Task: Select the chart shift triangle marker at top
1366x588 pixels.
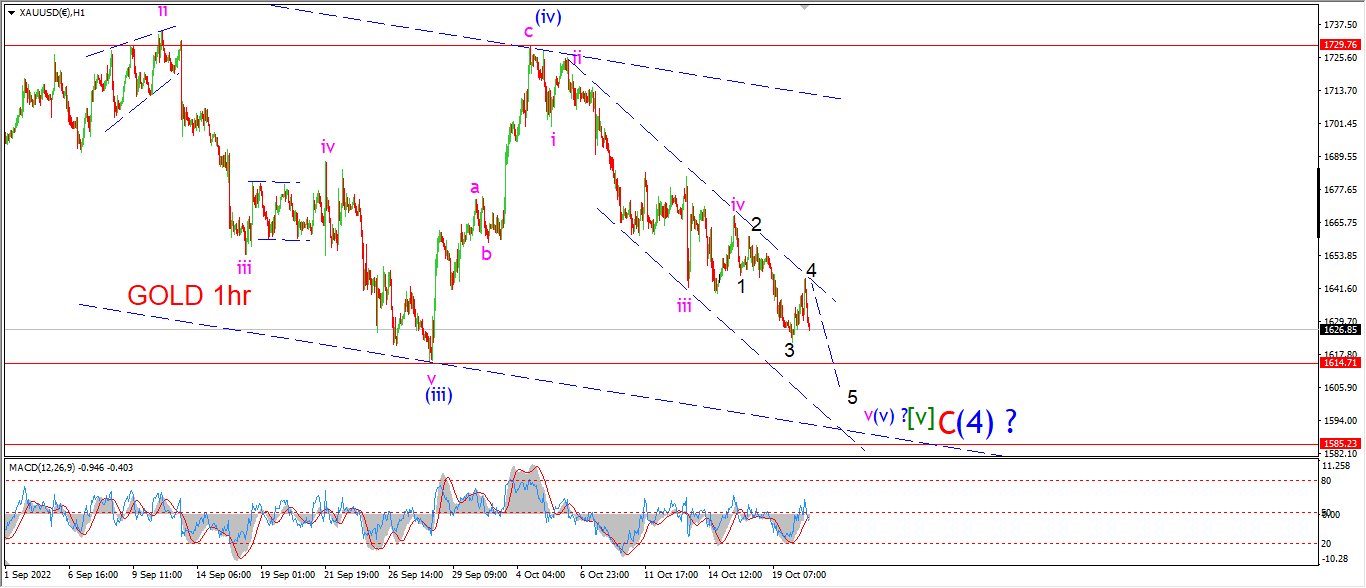Action: (803, 6)
